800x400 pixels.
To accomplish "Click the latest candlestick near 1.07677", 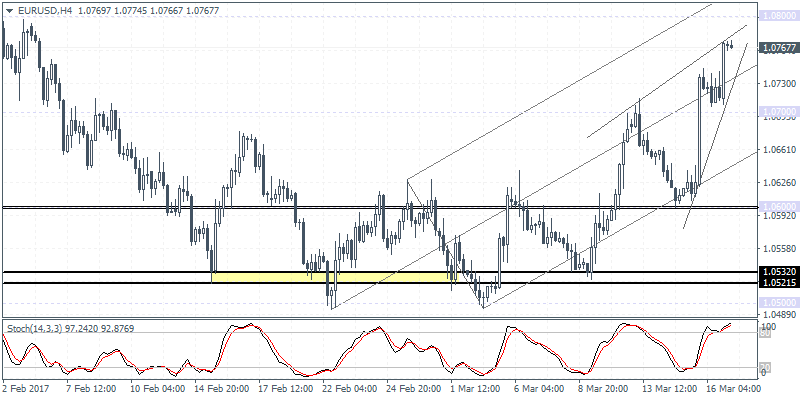I will coord(731,45).
